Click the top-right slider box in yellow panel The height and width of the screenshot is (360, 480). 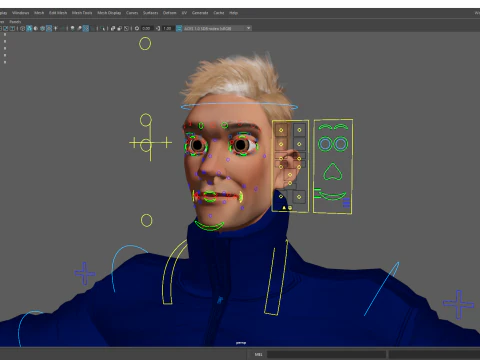(x=299, y=130)
